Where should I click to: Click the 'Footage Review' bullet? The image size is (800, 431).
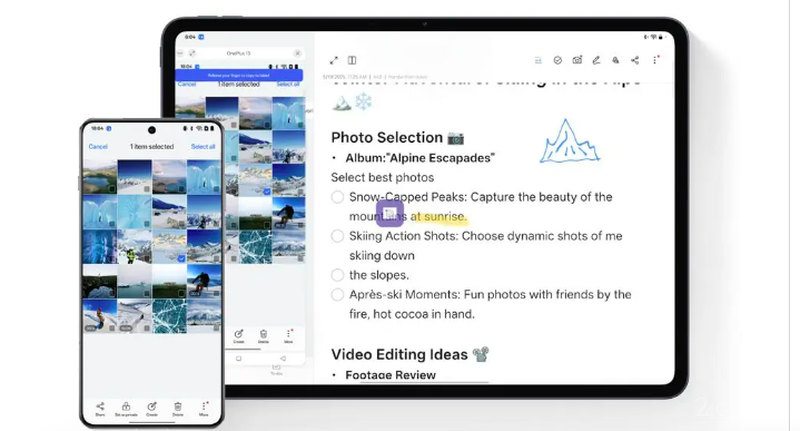(x=390, y=375)
